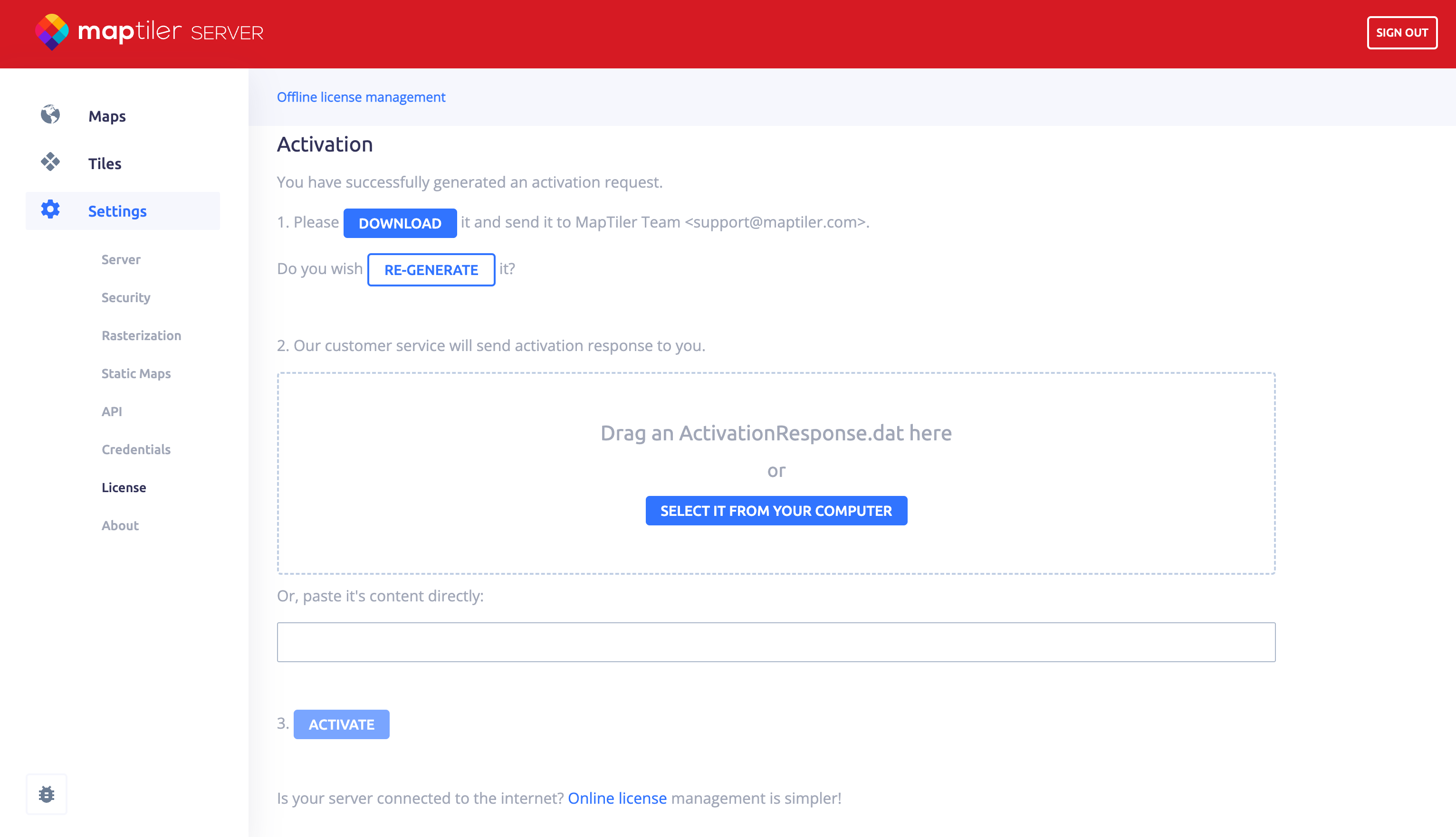Go to the Tiles section
Image resolution: width=1456 pixels, height=837 pixels.
[x=105, y=164]
